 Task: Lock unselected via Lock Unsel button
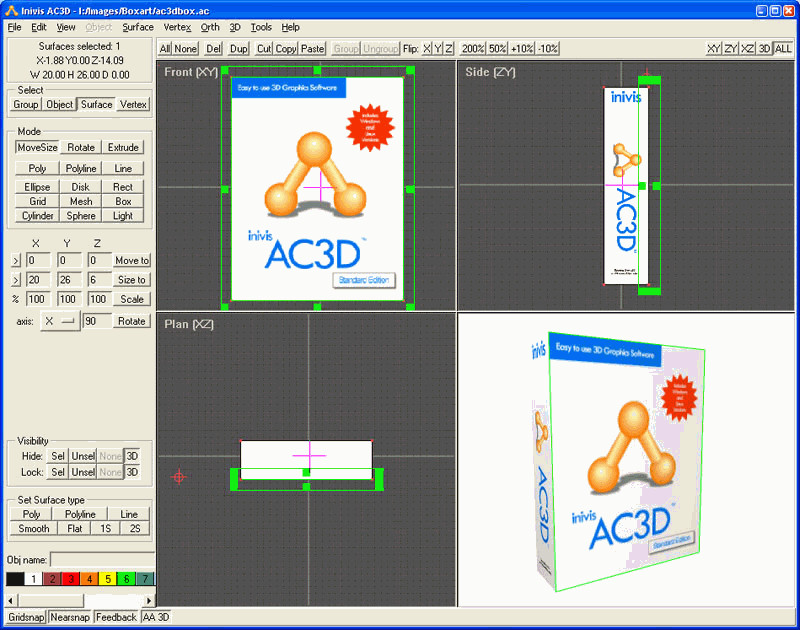click(83, 472)
